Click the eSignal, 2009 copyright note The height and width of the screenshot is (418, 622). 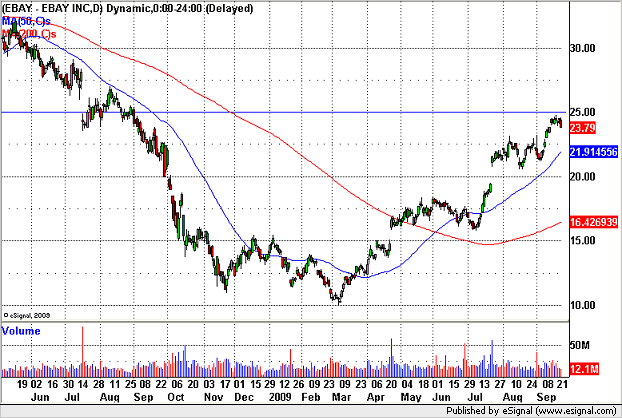(x=27, y=315)
